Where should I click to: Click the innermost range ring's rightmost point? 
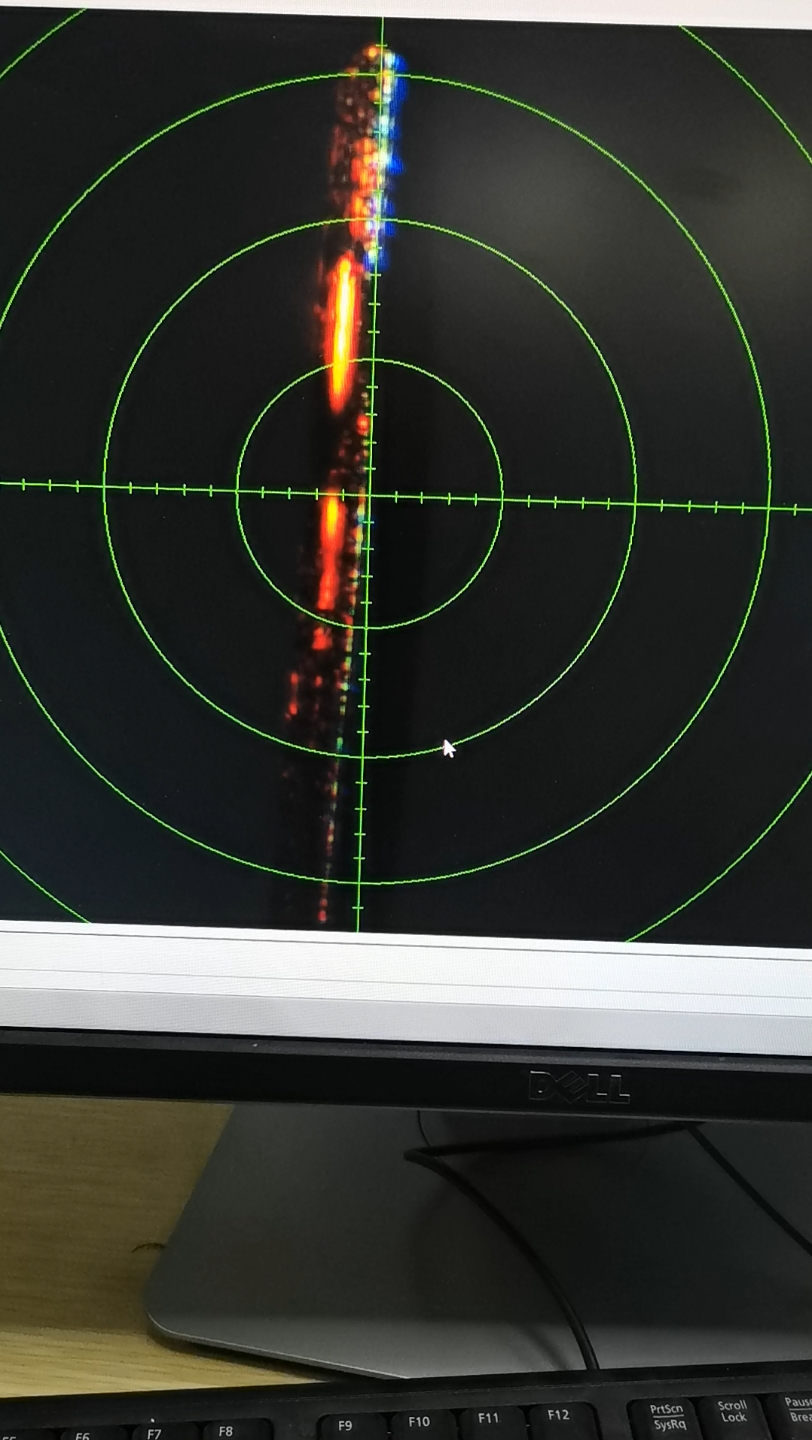pos(502,499)
